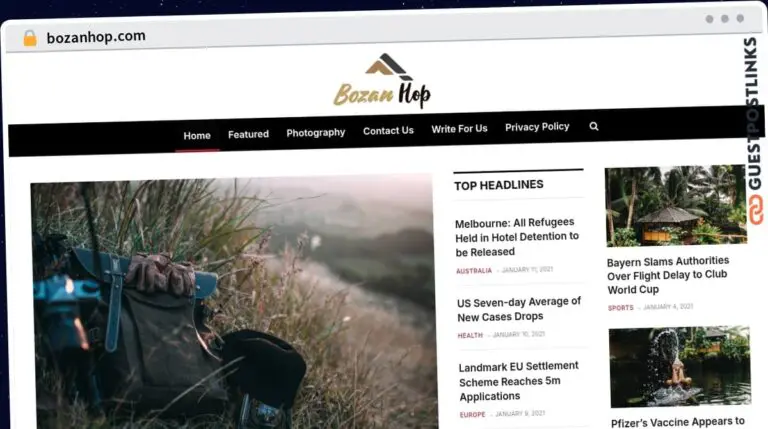Click the AUSTRALIA category tag

click(x=474, y=271)
